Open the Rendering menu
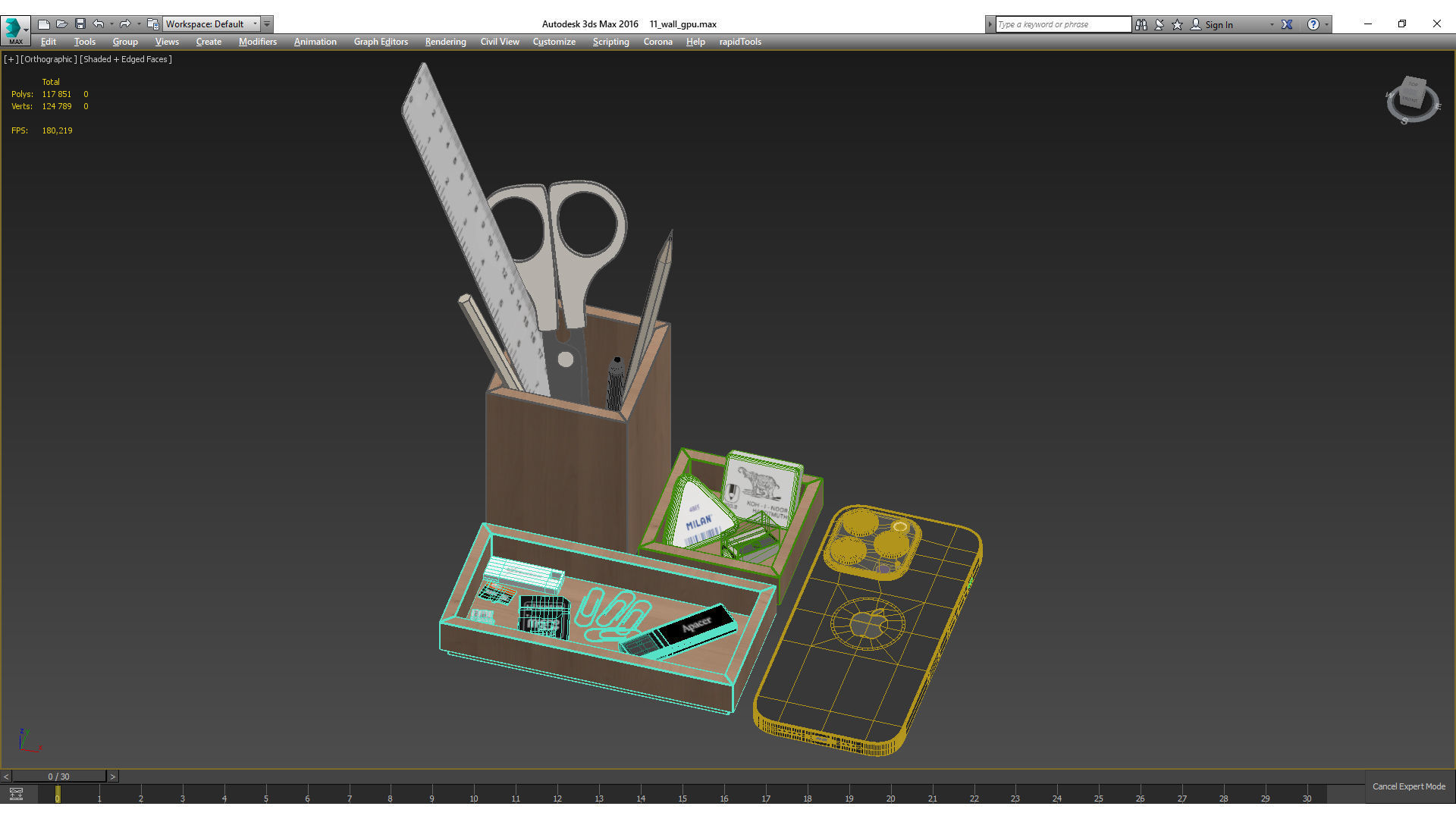Viewport: 1456px width, 819px height. click(445, 42)
